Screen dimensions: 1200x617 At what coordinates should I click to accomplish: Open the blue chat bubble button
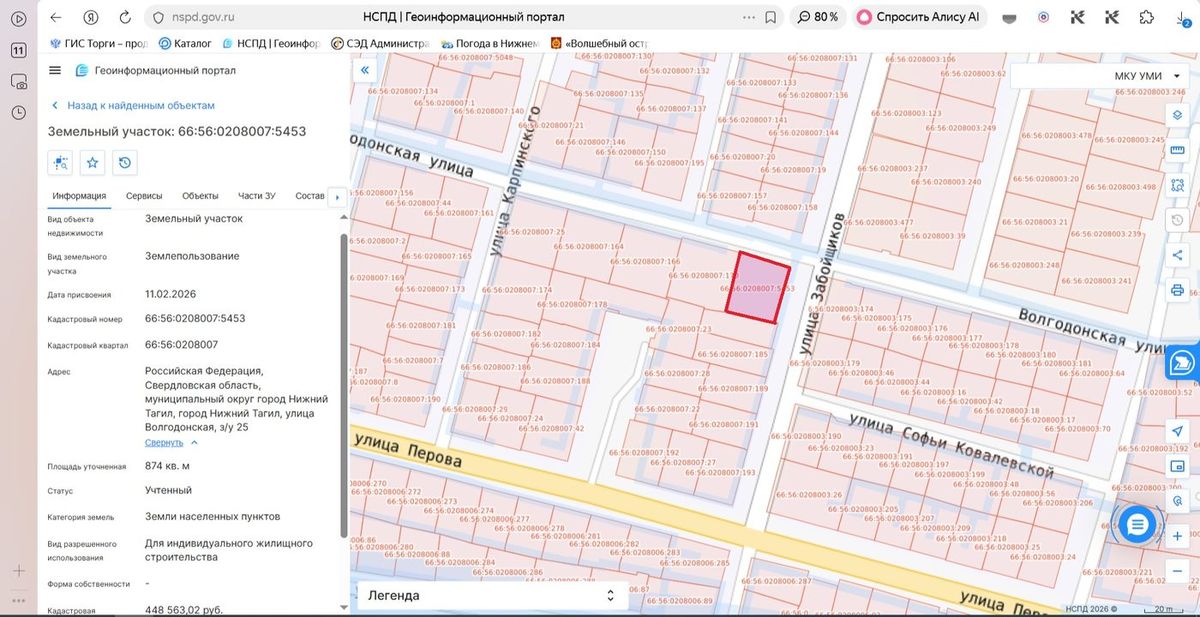[x=1137, y=524]
